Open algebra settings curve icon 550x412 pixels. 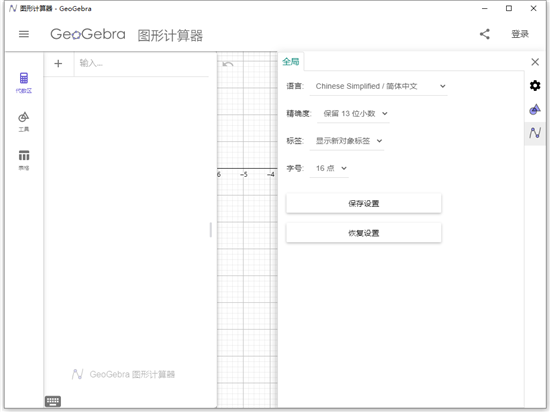[535, 133]
